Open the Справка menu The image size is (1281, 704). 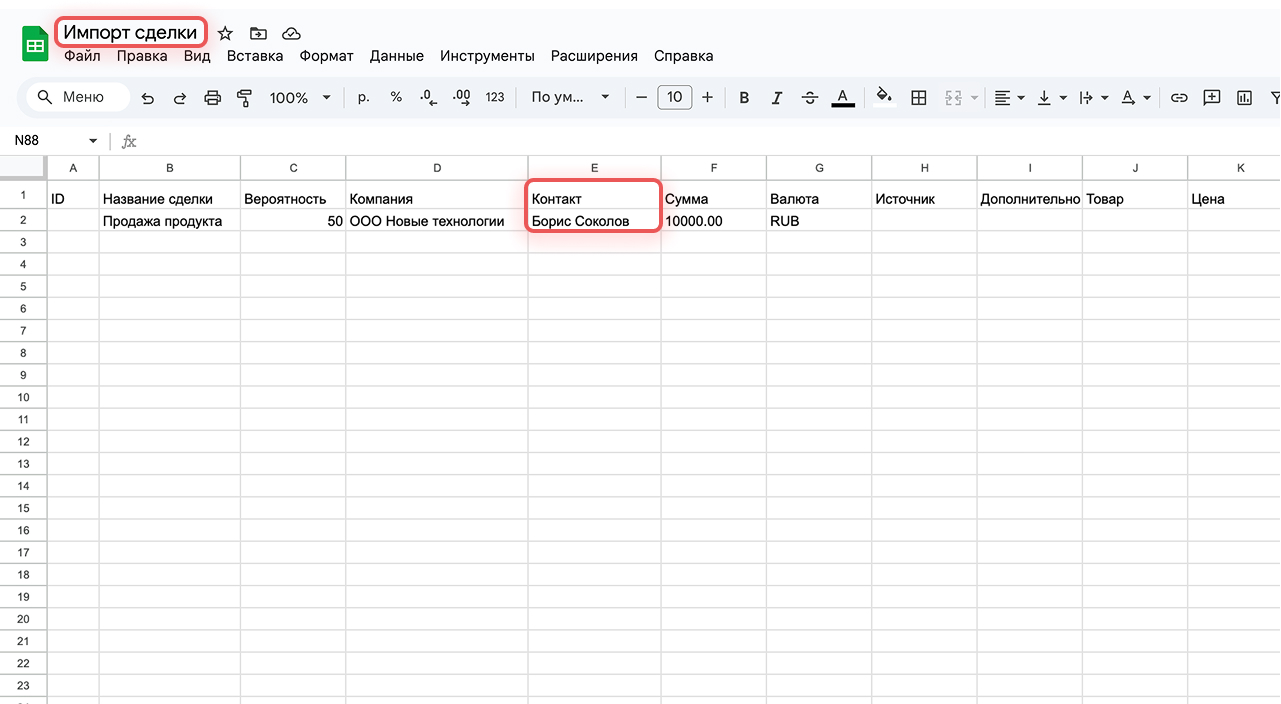(x=684, y=56)
